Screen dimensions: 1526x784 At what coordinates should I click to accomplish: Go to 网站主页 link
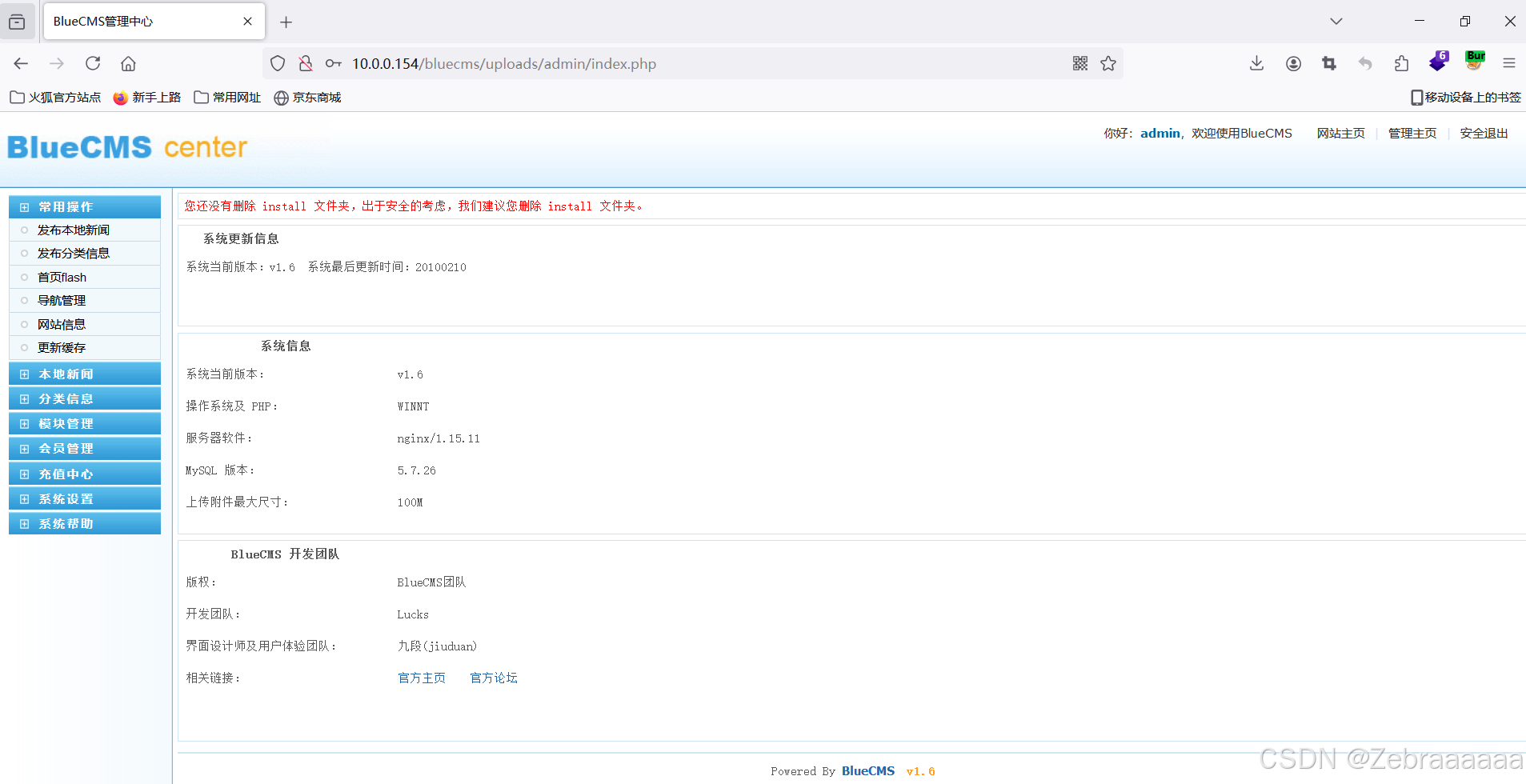(x=1341, y=134)
